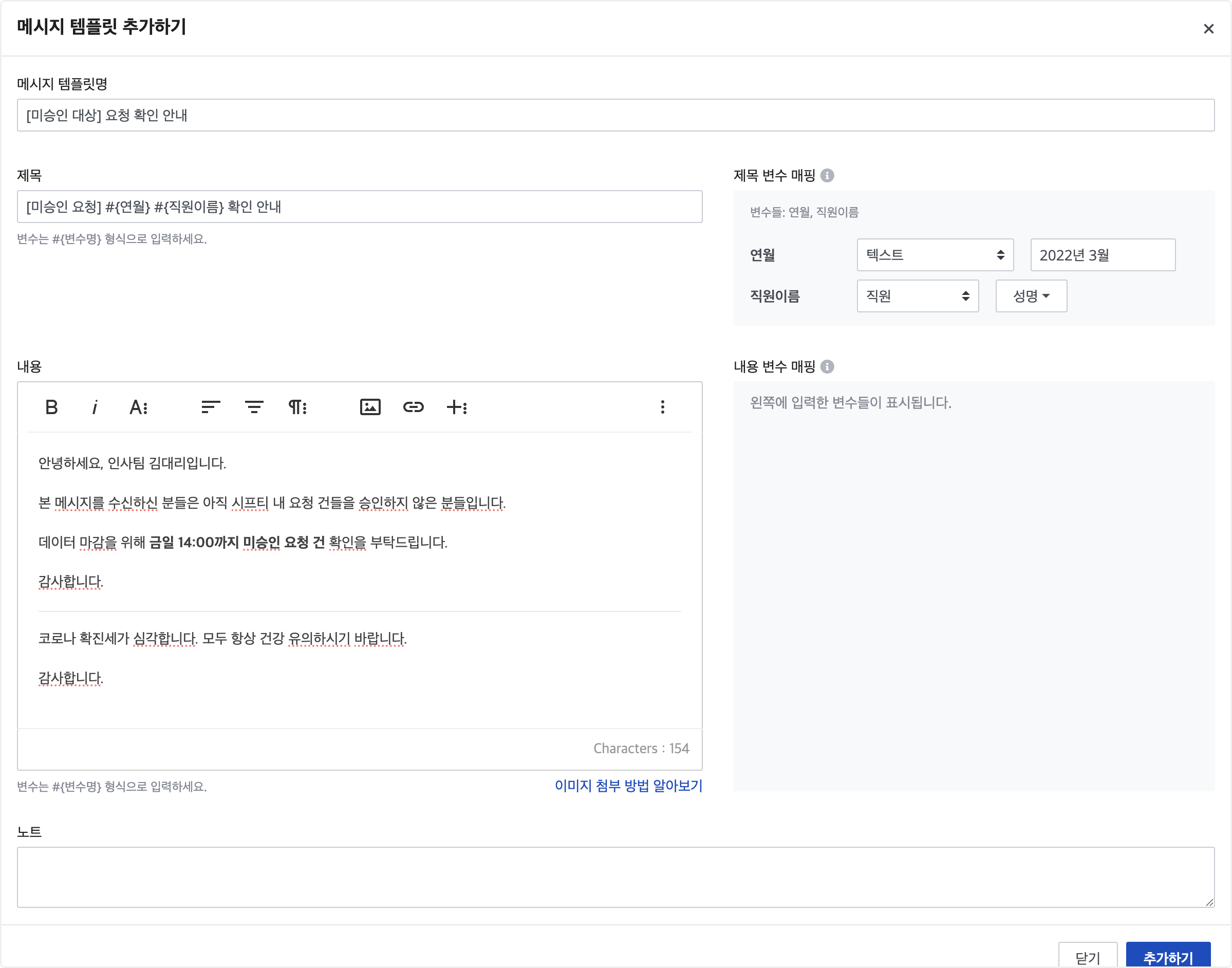
Task: Click the align center icon
Action: 254,407
